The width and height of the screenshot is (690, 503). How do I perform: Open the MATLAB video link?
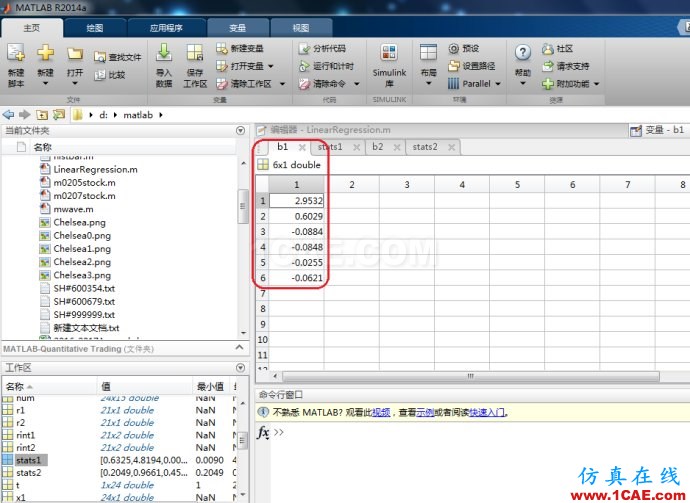(381, 412)
